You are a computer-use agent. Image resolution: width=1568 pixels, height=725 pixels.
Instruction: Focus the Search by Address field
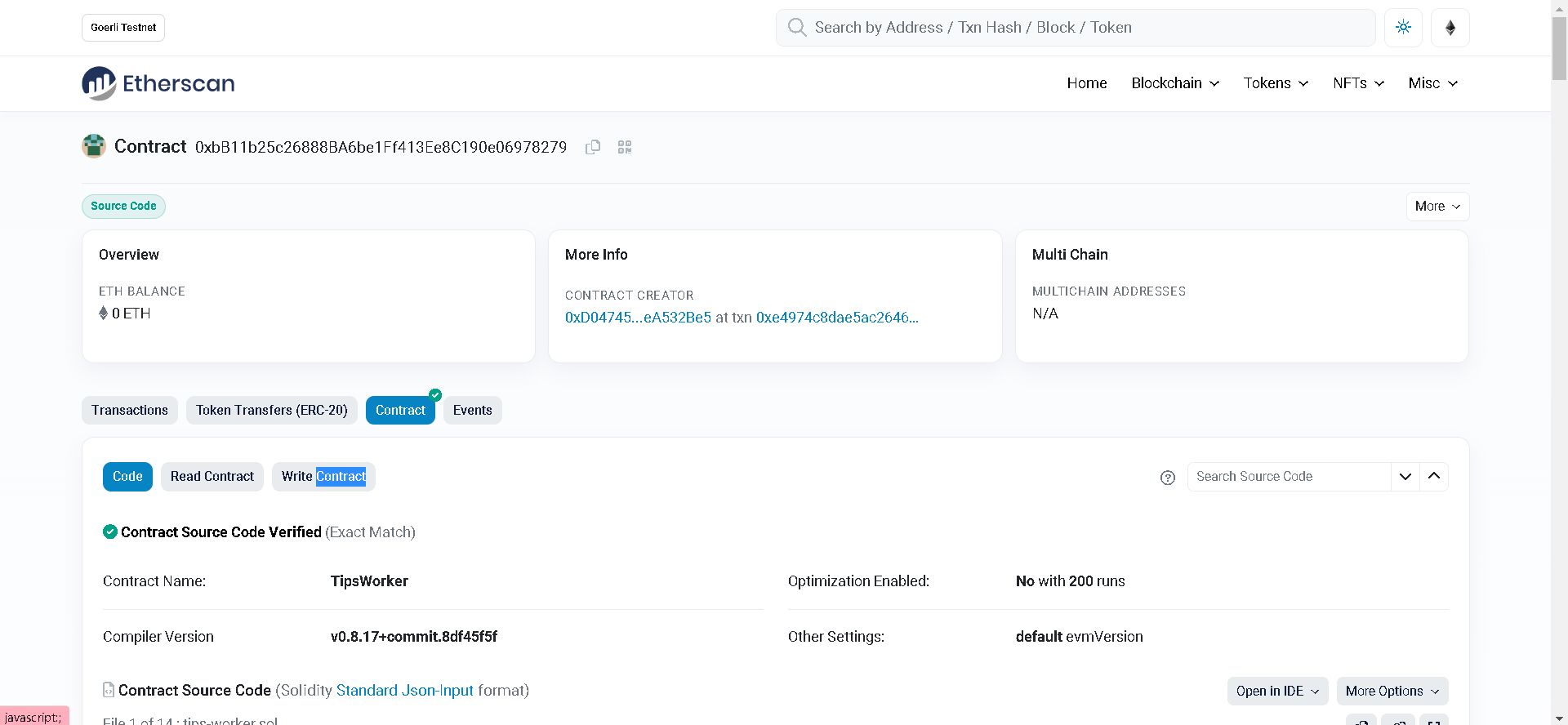click(x=1076, y=28)
